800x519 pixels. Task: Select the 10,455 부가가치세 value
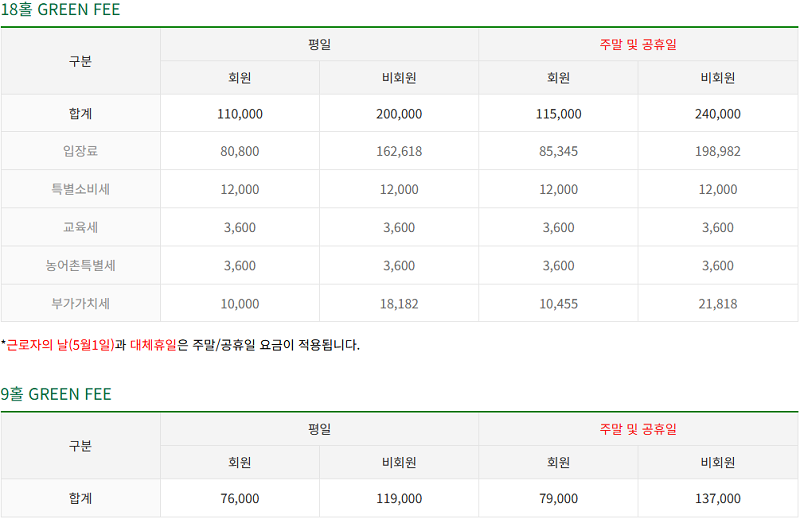click(x=559, y=304)
